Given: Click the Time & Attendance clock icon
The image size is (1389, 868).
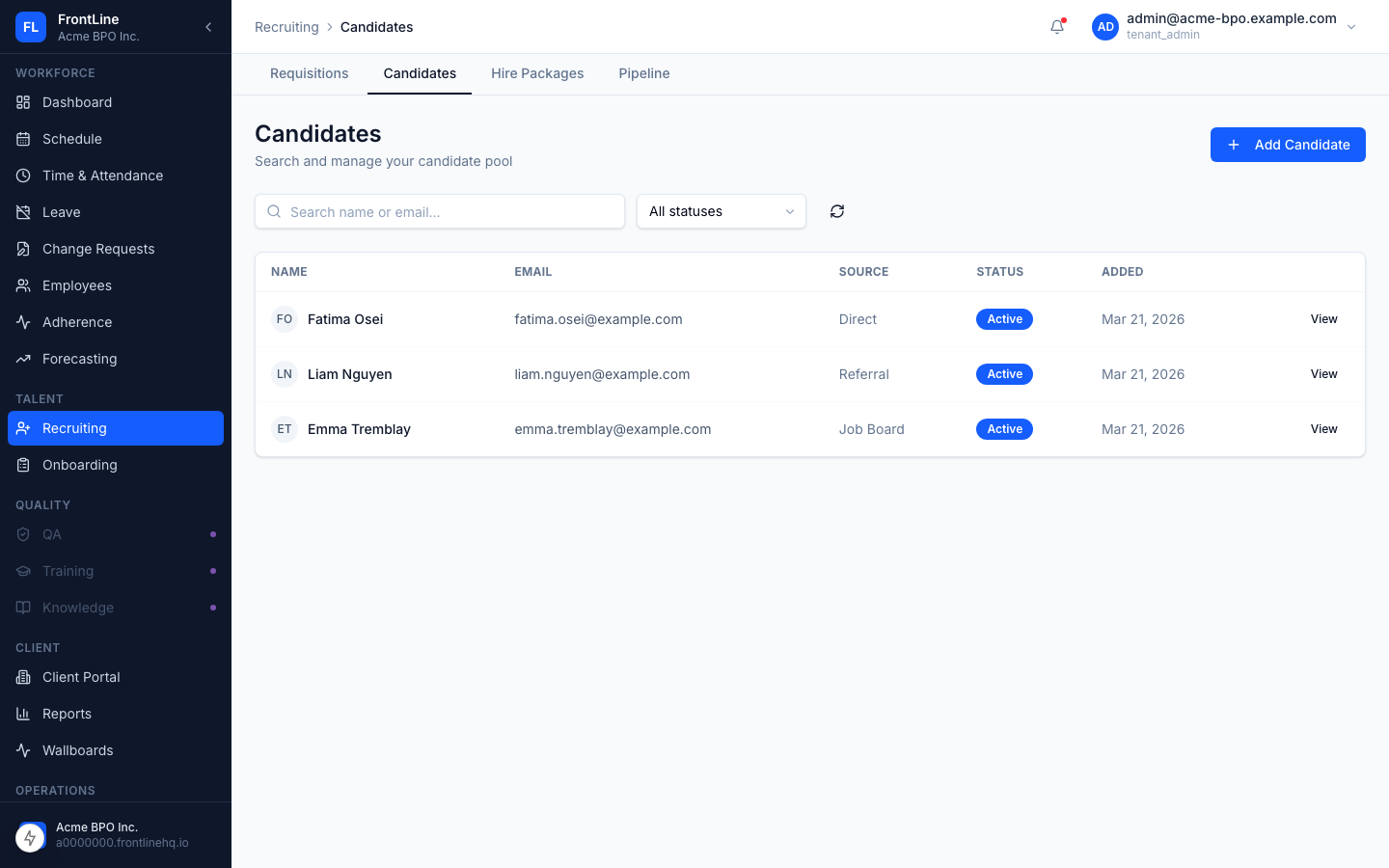Looking at the screenshot, I should 23,176.
